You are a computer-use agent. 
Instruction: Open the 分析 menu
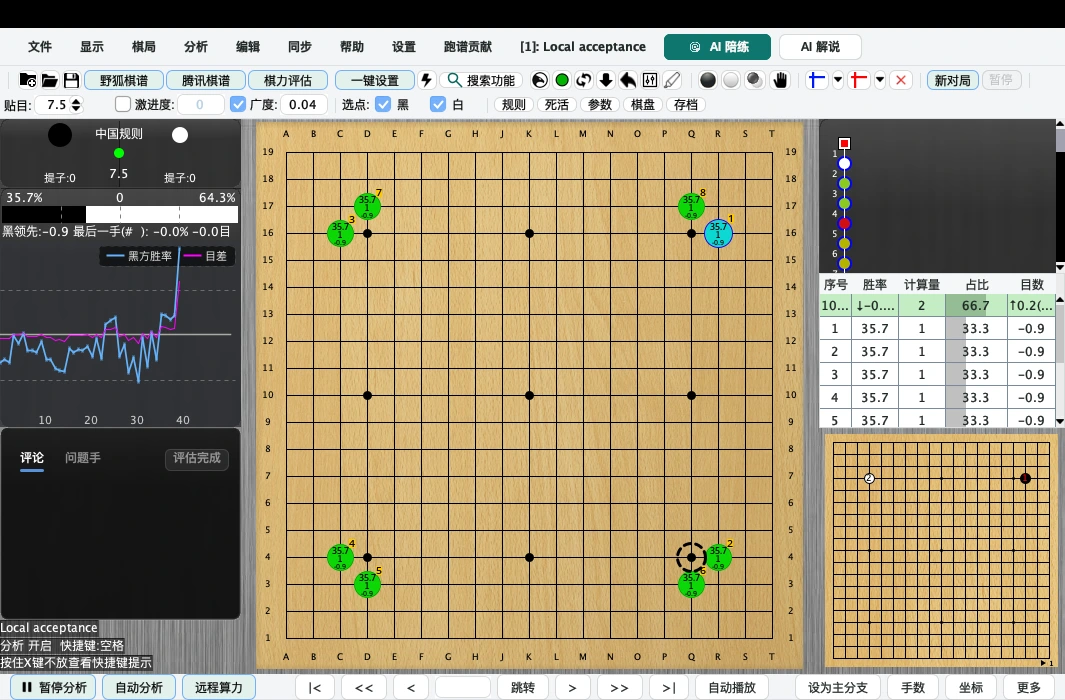point(196,47)
